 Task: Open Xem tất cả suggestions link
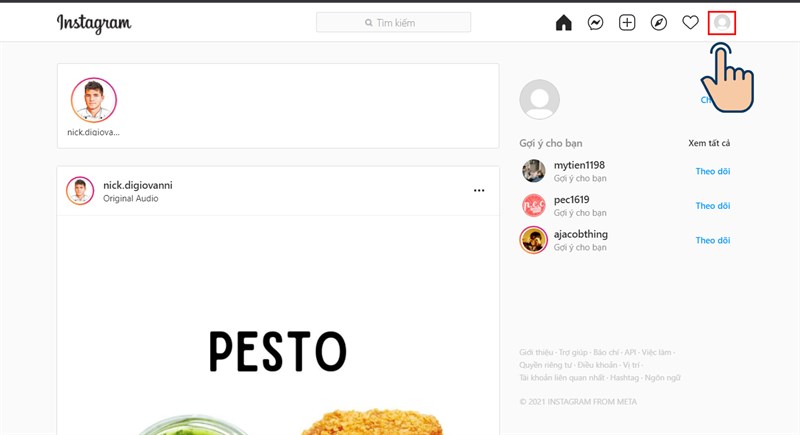tap(709, 143)
